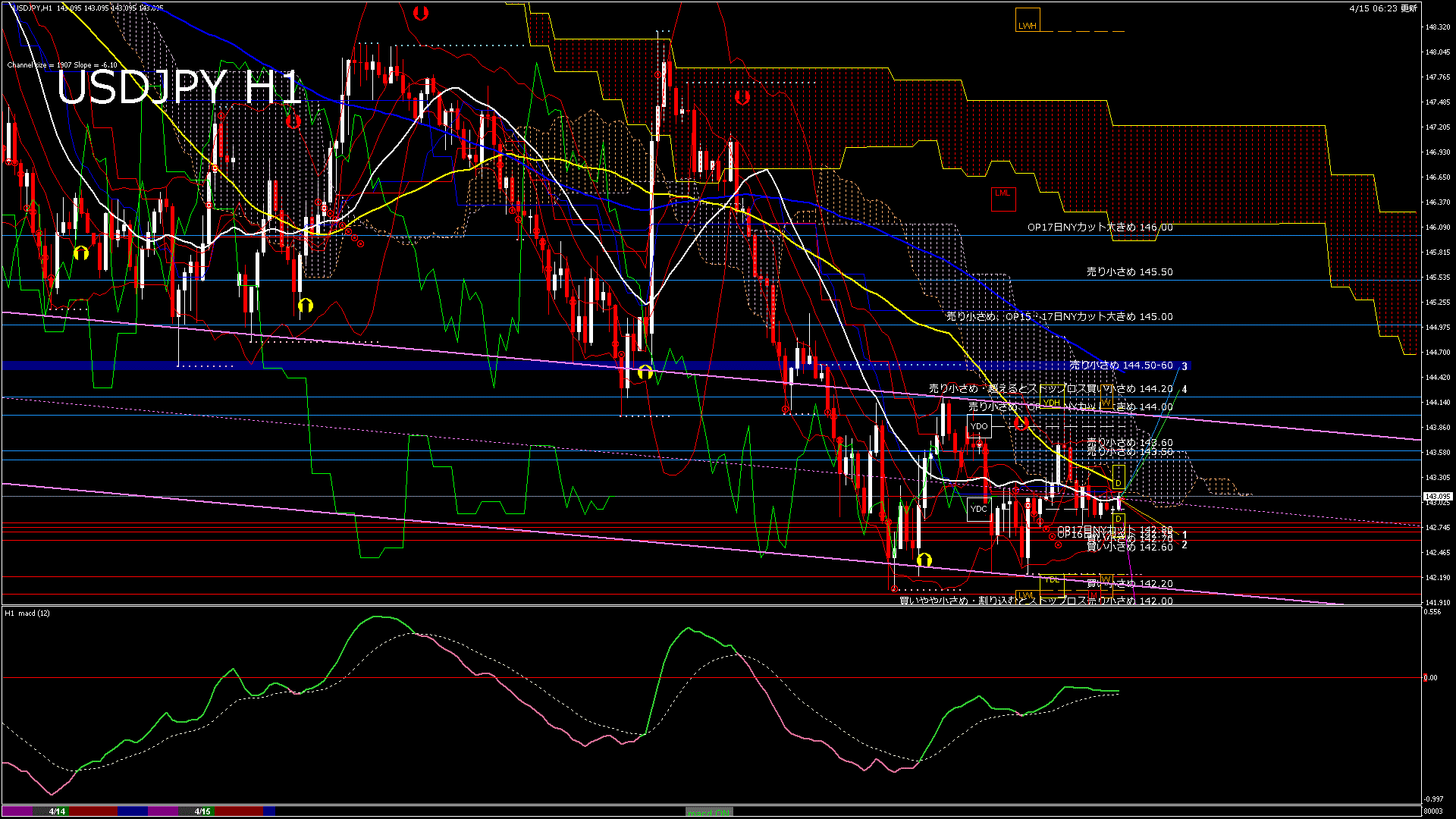Click the USDJPY H1 chart title
The image size is (1456, 819).
pyautogui.click(x=180, y=88)
